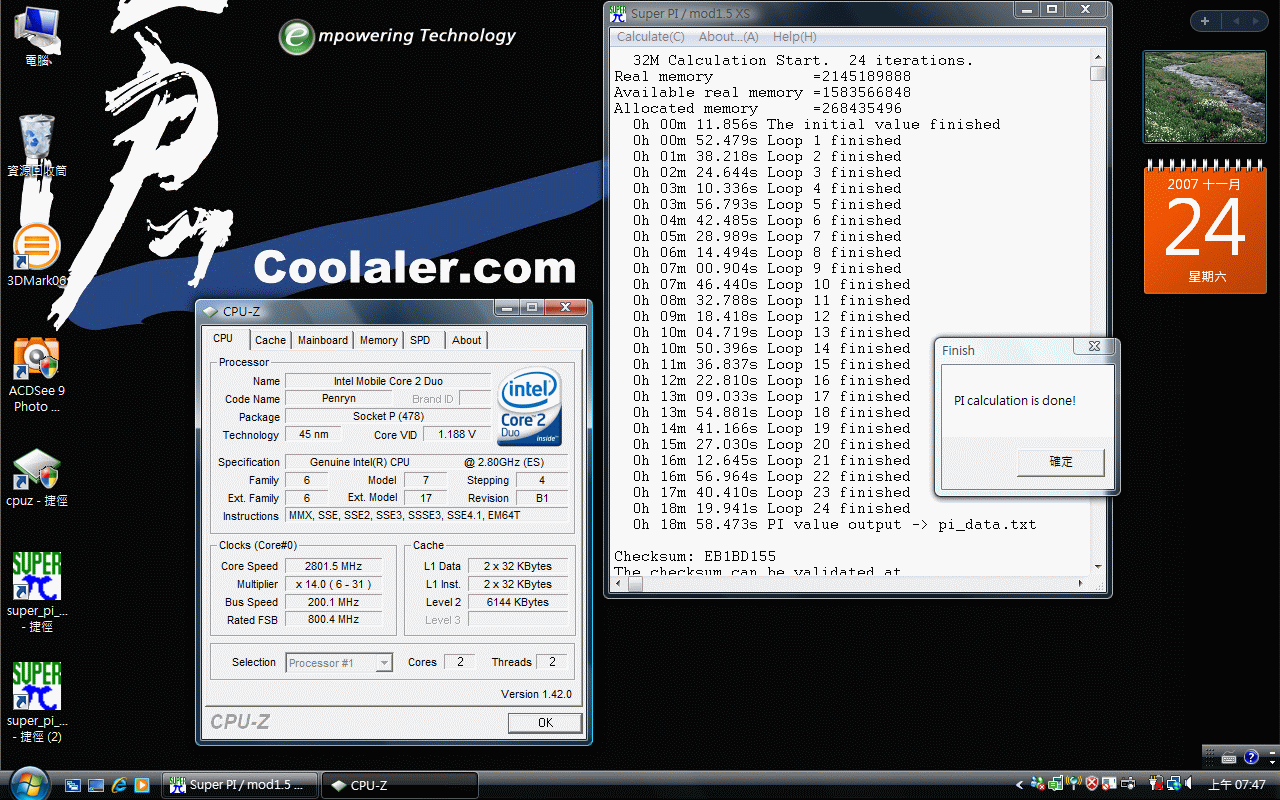Launch Internet Explorer from Quick Launch
Screen dimensions: 1280x800
pos(120,785)
